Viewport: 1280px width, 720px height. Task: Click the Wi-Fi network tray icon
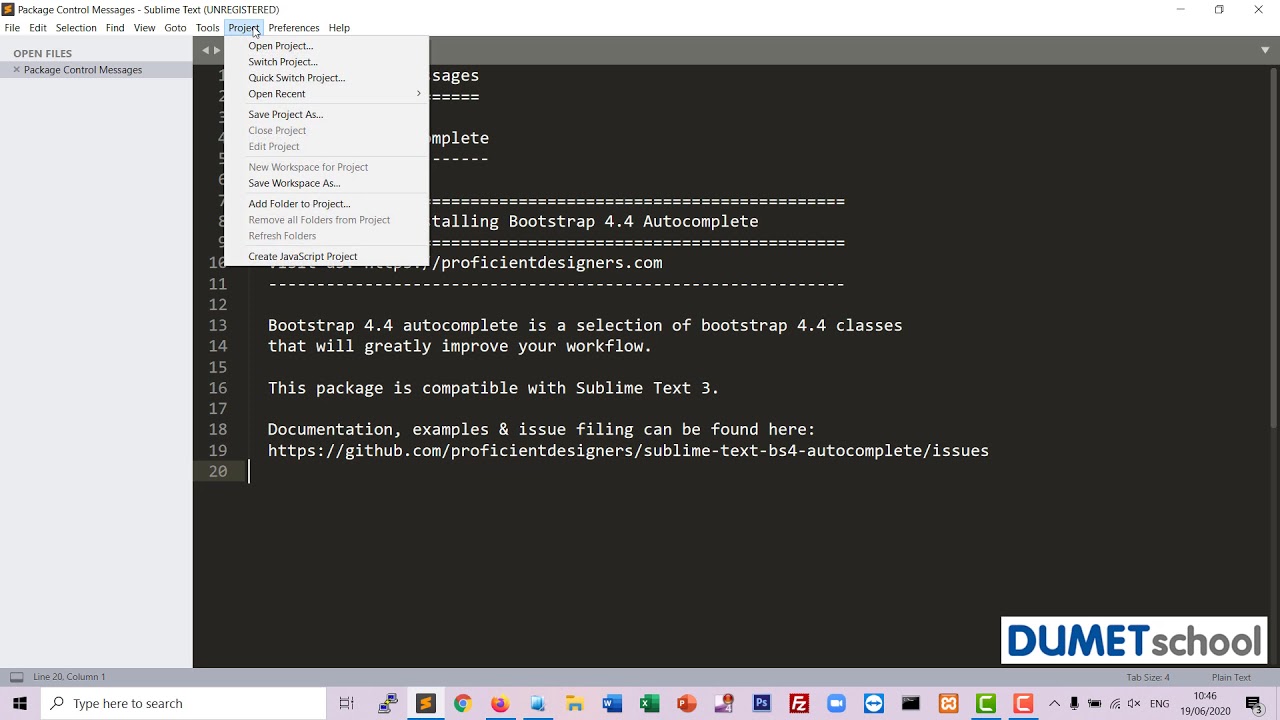click(x=1114, y=703)
